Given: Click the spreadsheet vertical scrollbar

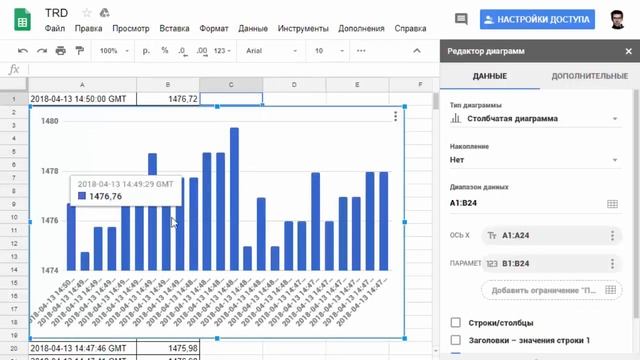Looking at the screenshot, I should tap(436, 101).
